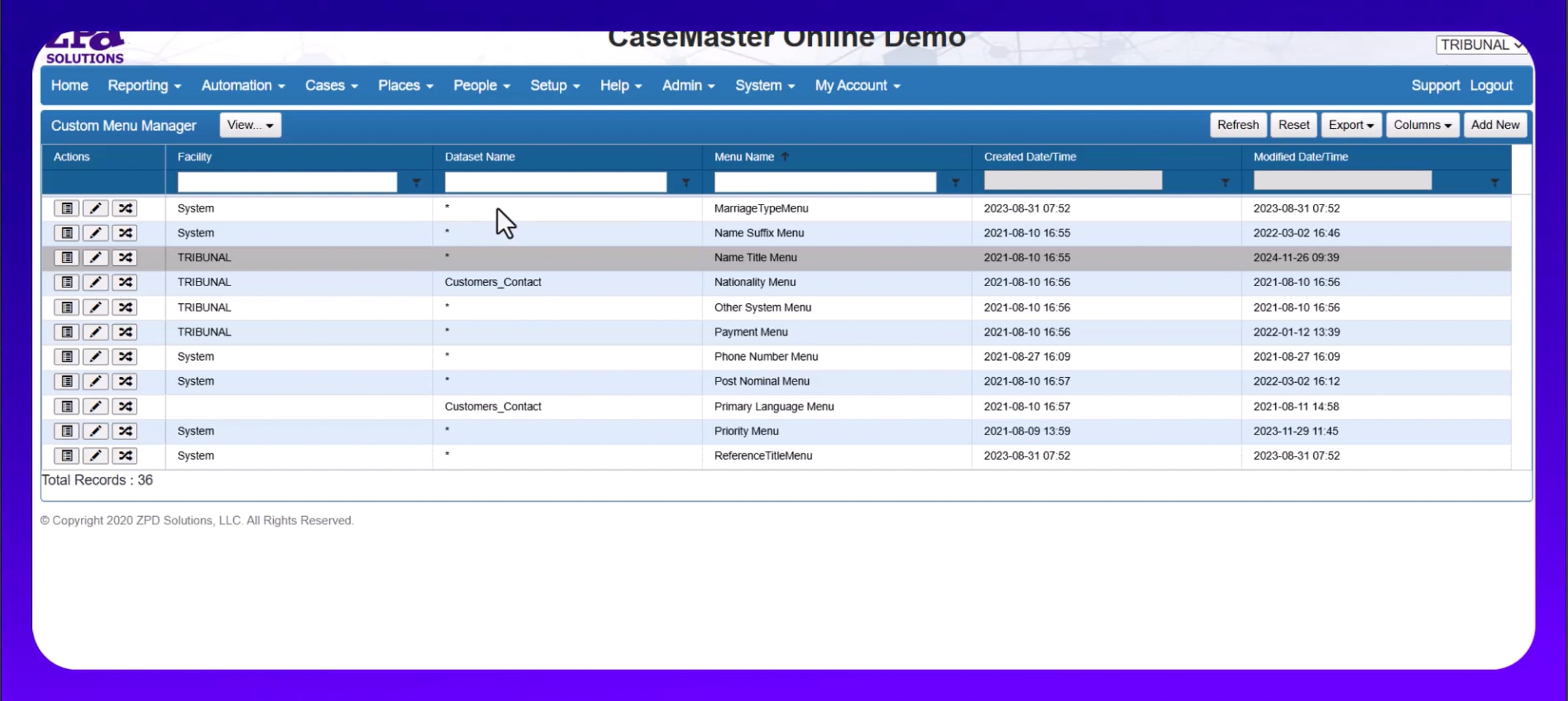This screenshot has height=701, width=1568.
Task: Click the Facility filter text box
Action: tap(287, 182)
